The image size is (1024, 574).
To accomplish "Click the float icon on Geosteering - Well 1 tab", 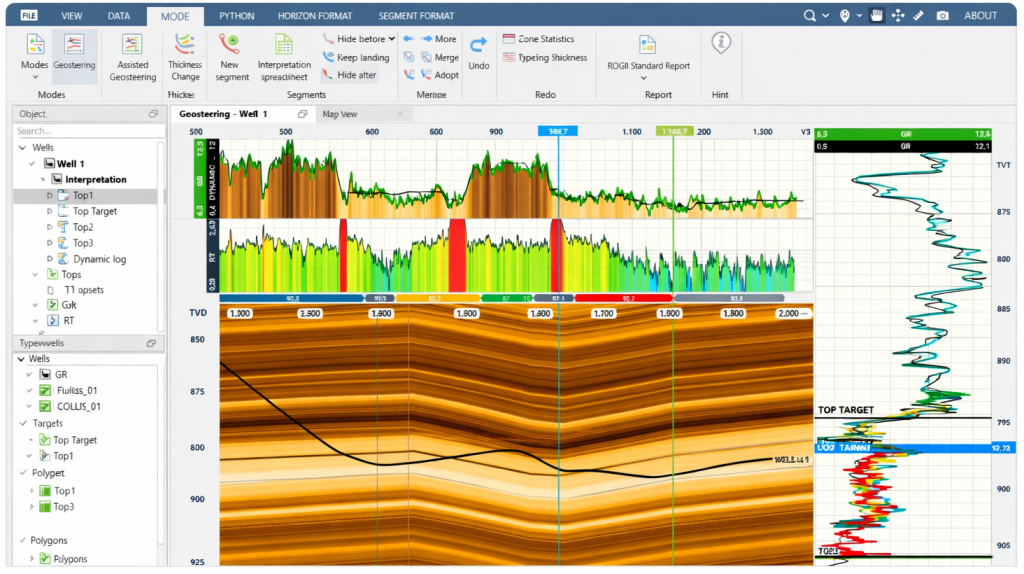I will [302, 114].
